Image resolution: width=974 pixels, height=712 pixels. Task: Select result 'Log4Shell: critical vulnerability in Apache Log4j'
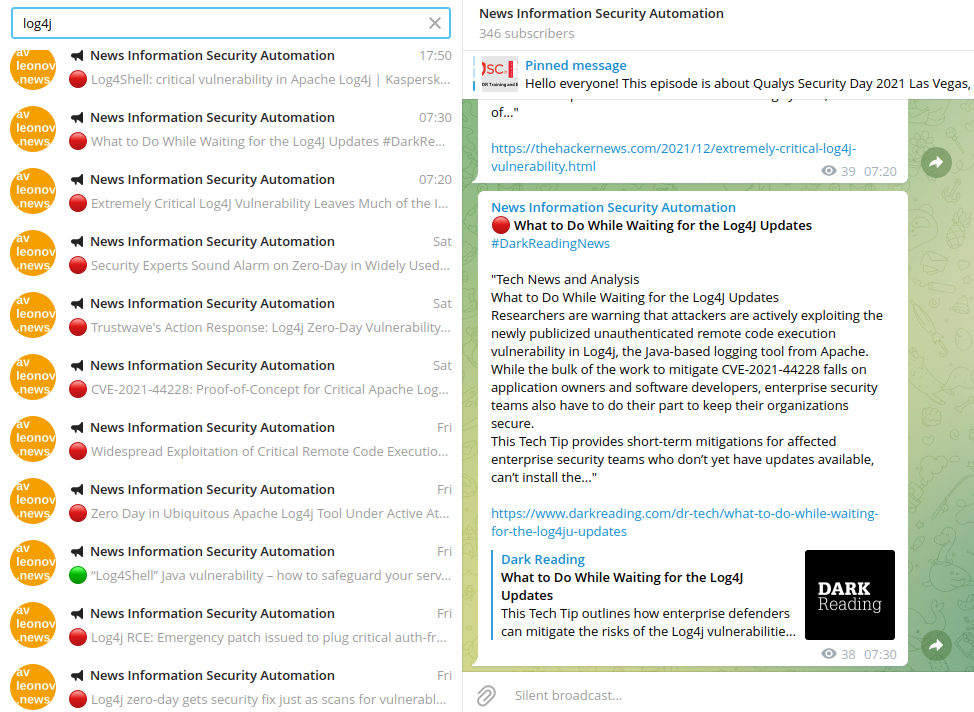(x=231, y=67)
